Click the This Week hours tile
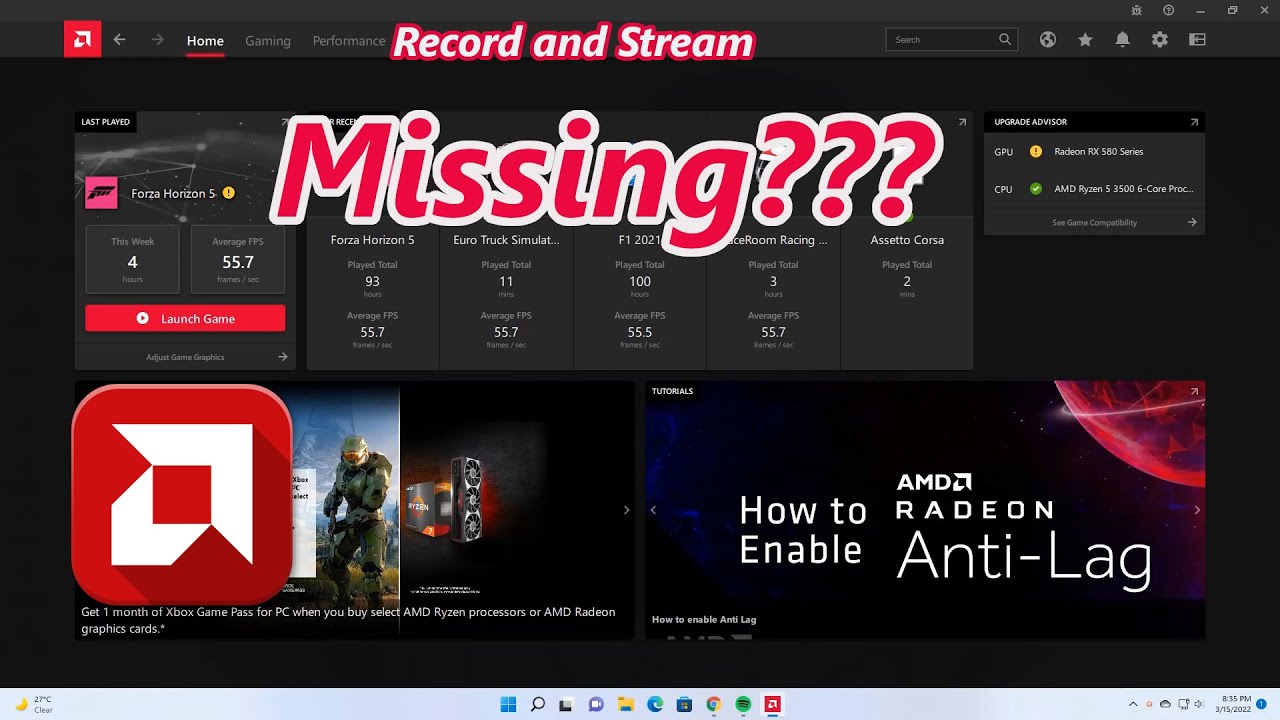The width and height of the screenshot is (1280, 720). (132, 259)
